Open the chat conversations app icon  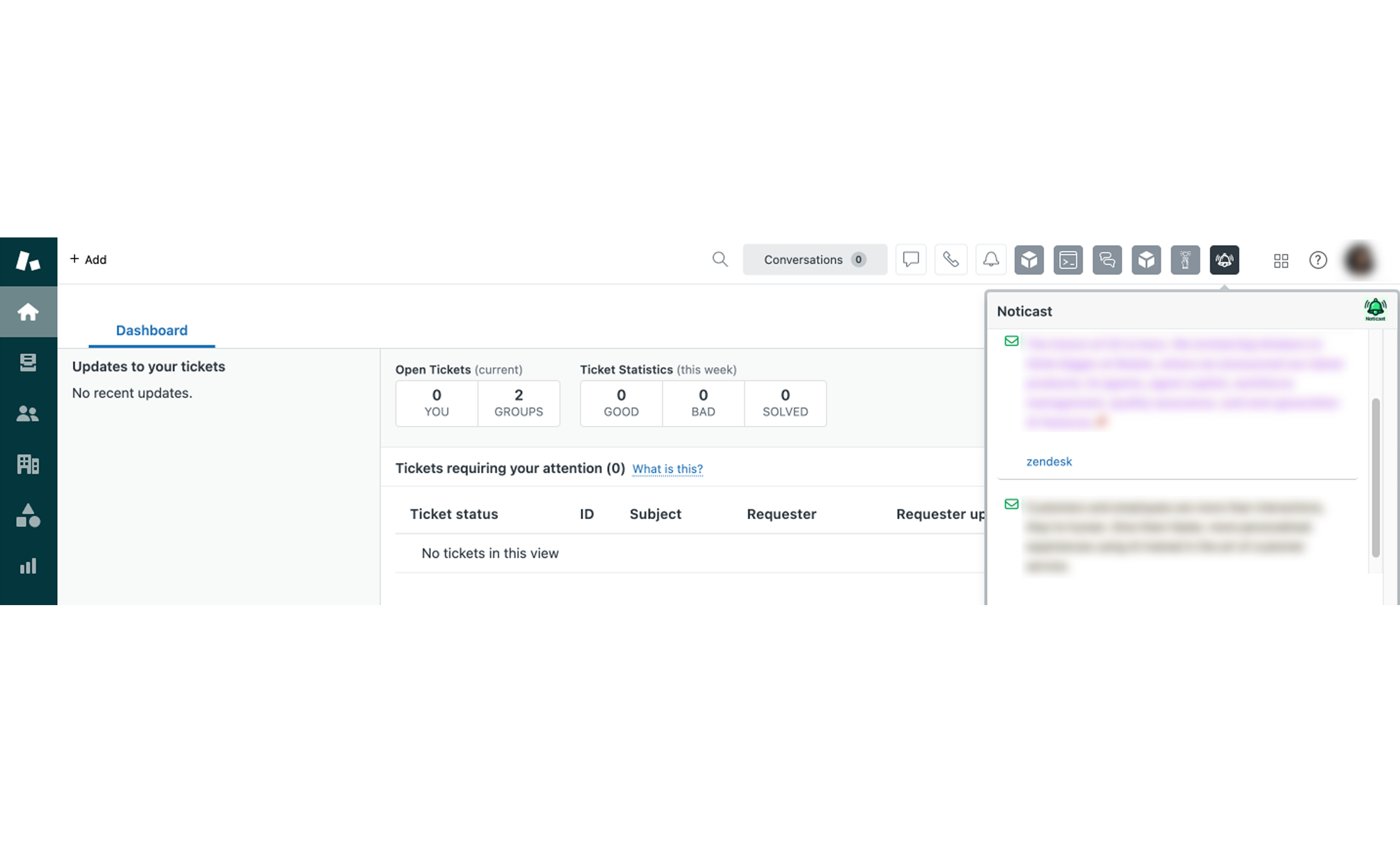(1107, 259)
